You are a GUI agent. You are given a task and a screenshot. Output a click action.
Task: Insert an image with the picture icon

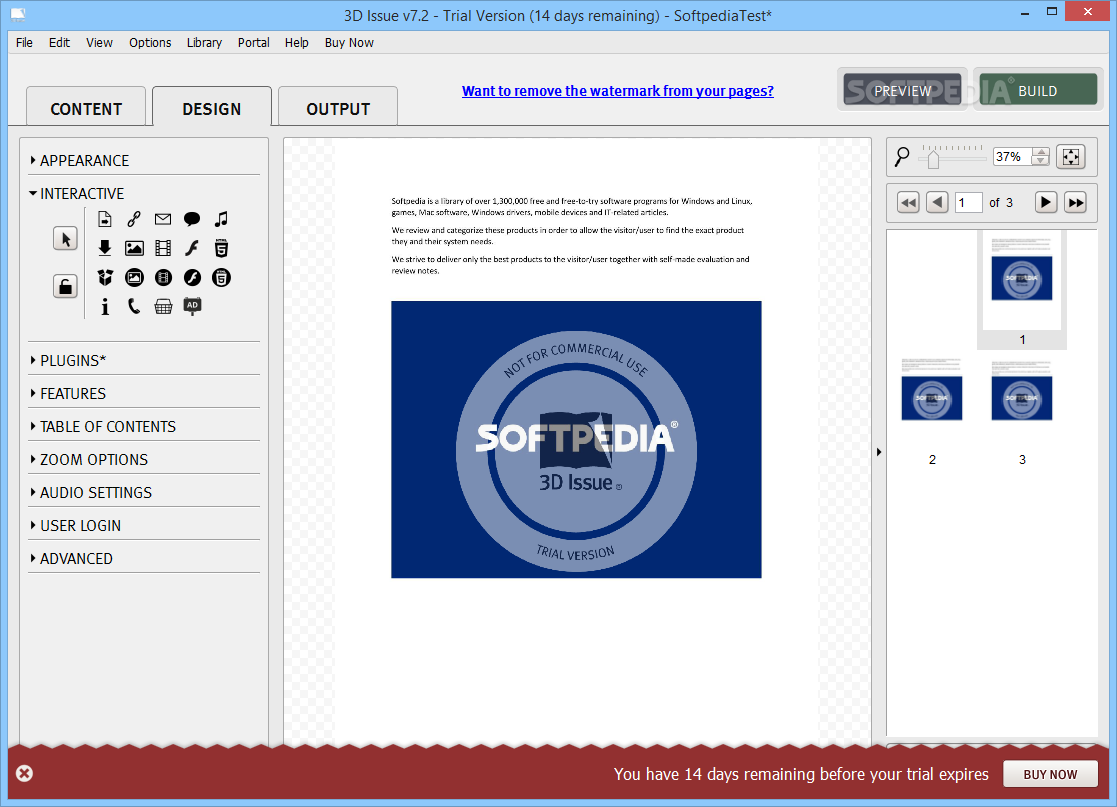(x=134, y=248)
